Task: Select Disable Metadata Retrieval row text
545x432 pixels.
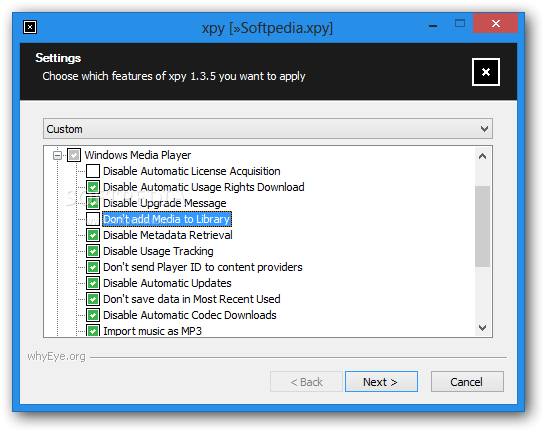Action: pos(168,235)
